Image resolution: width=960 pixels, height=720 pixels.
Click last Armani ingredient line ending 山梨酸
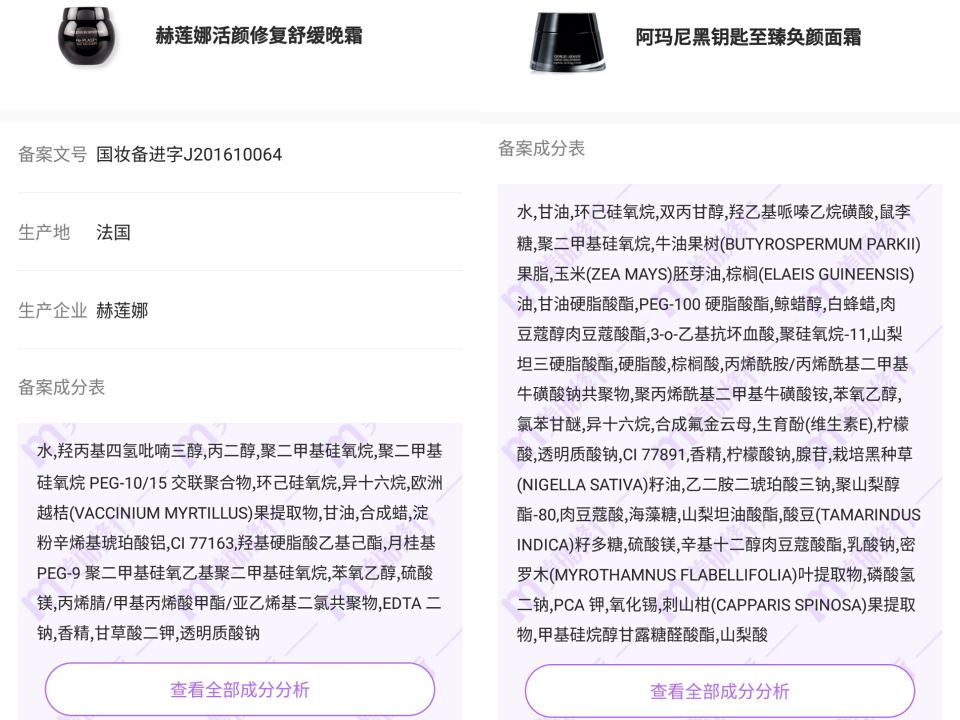point(642,635)
